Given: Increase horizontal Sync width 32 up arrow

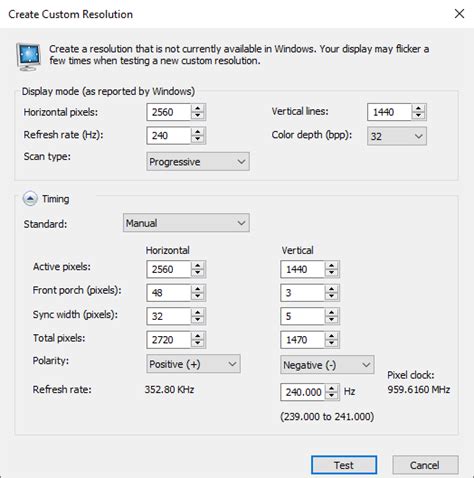Looking at the screenshot, I should pyautogui.click(x=198, y=312).
